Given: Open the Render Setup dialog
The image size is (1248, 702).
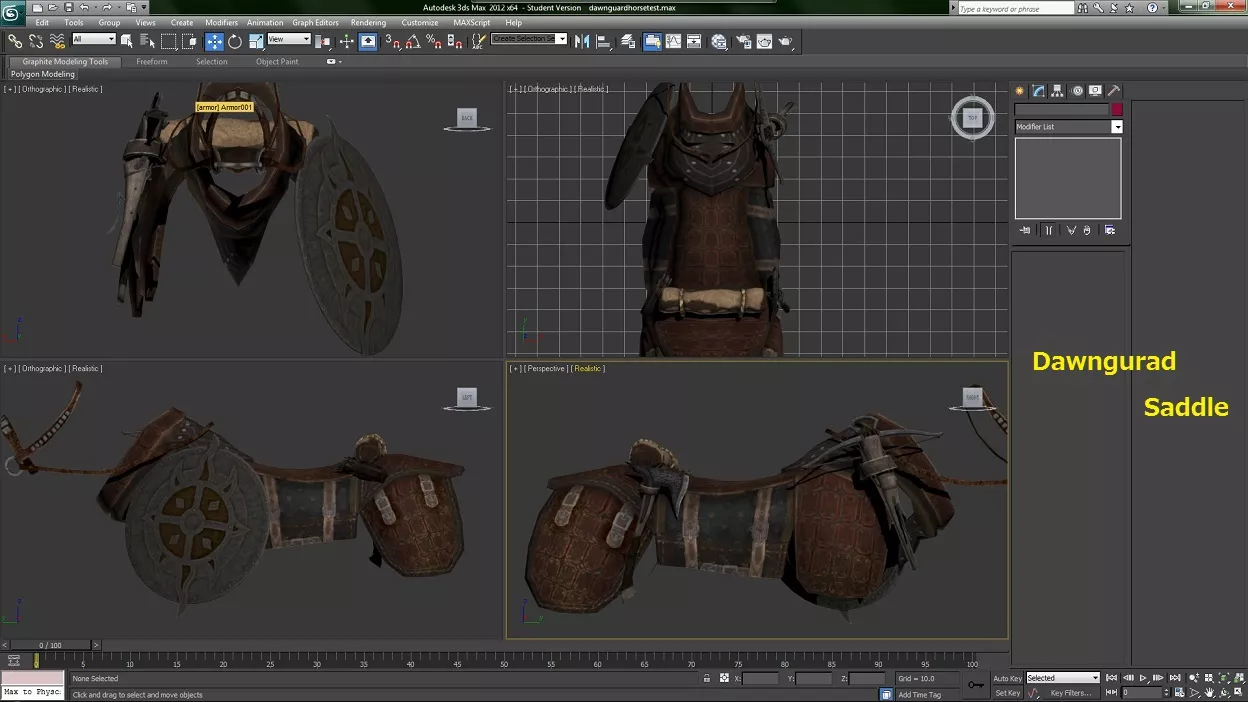Looking at the screenshot, I should pos(743,41).
